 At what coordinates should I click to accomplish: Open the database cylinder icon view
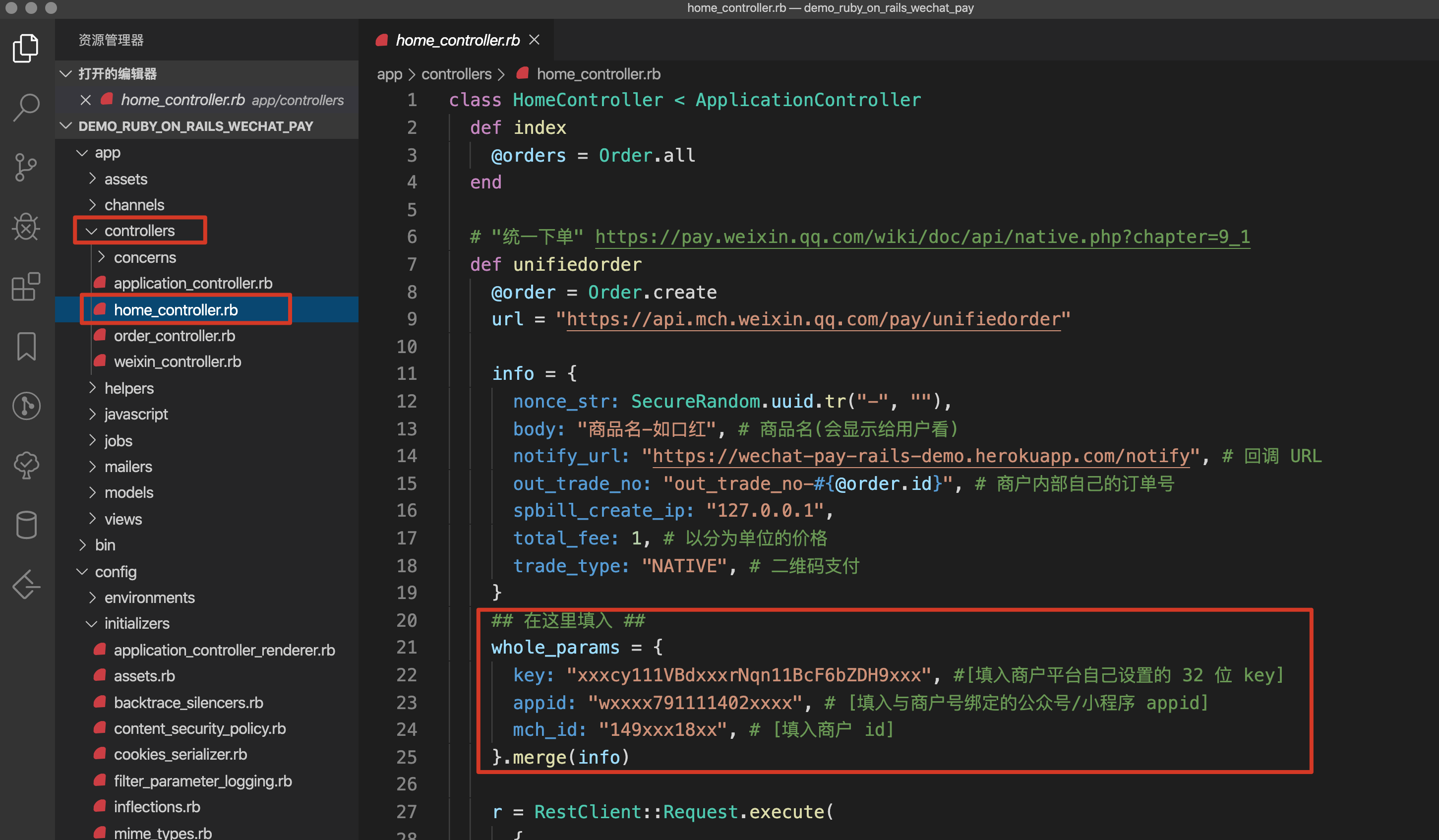click(26, 524)
